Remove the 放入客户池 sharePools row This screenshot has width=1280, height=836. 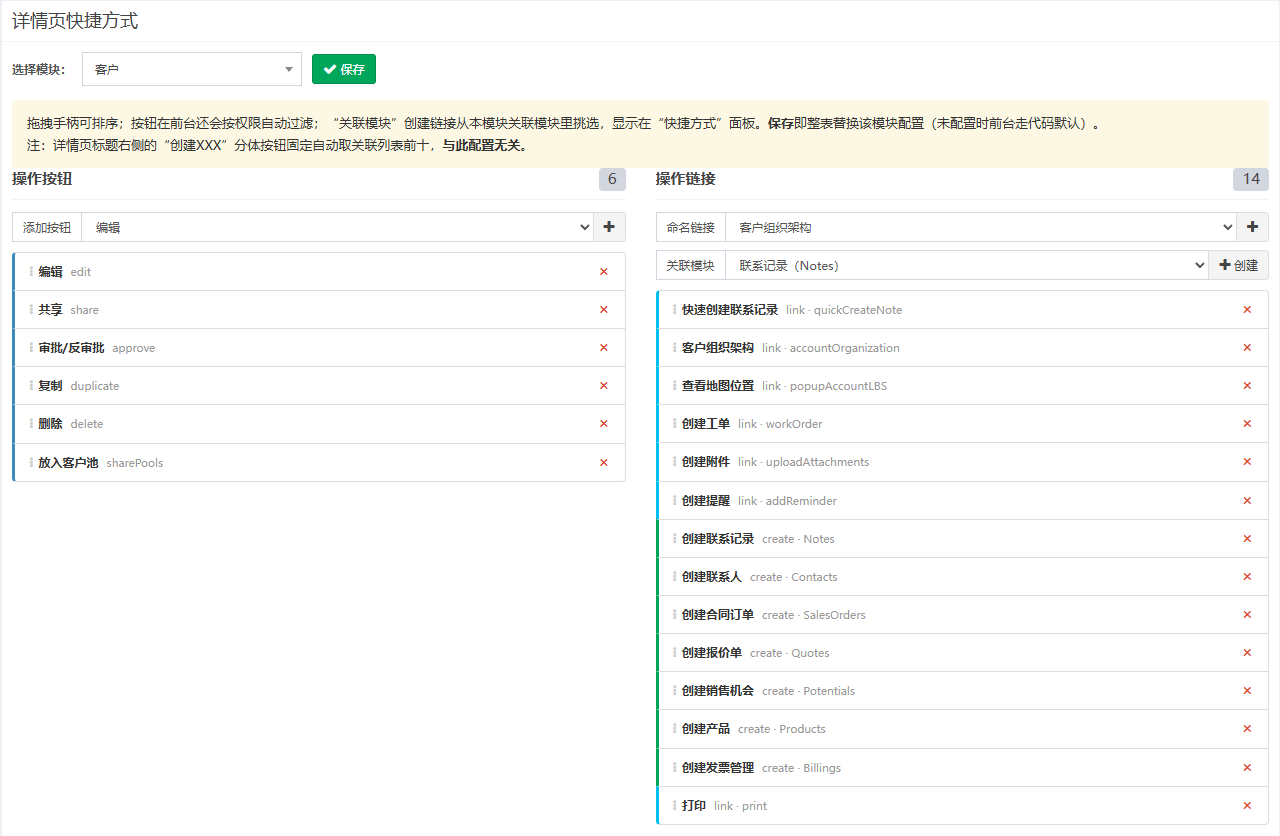603,463
